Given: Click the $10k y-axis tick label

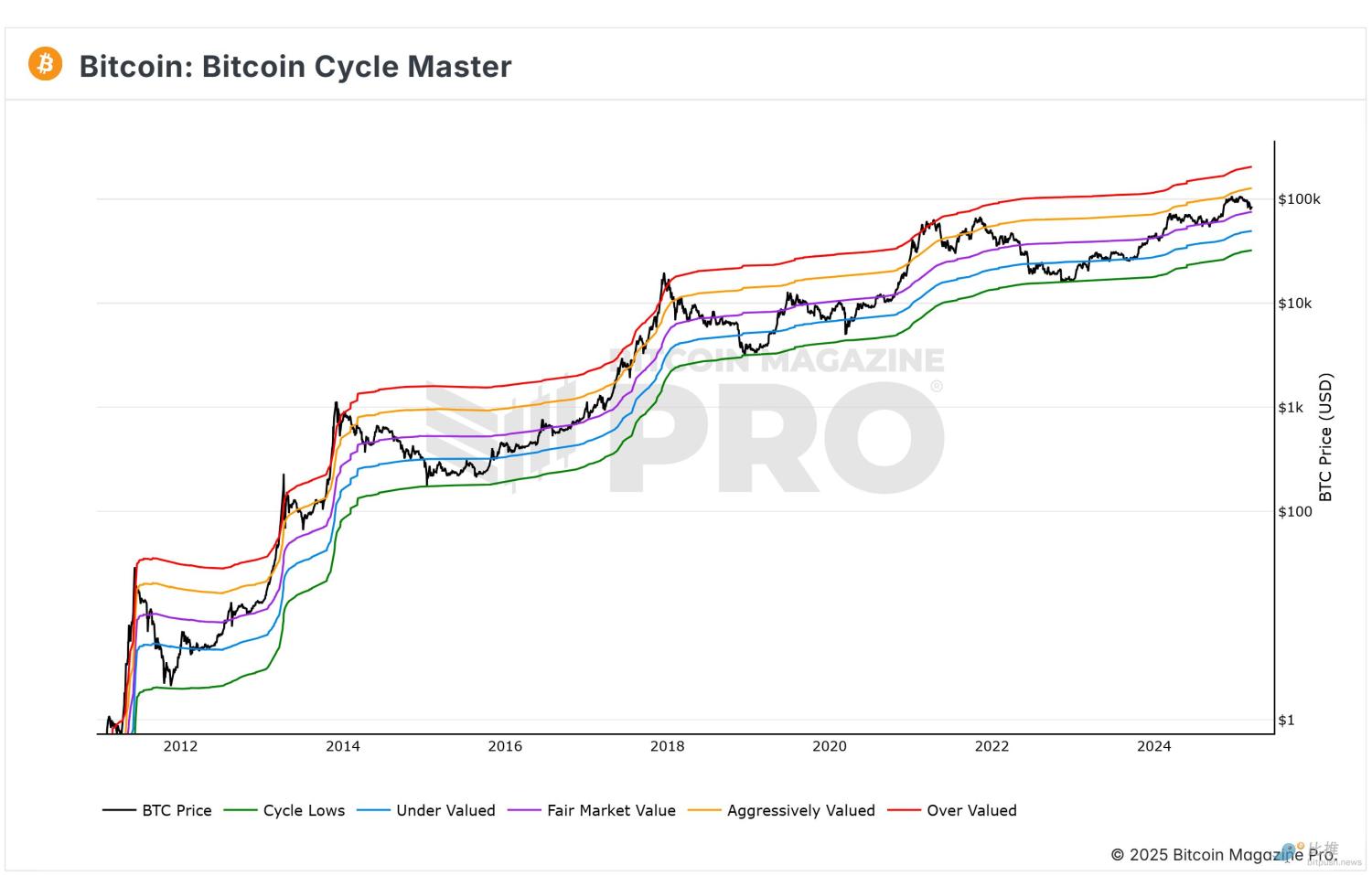Looking at the screenshot, I should pyautogui.click(x=1295, y=304).
